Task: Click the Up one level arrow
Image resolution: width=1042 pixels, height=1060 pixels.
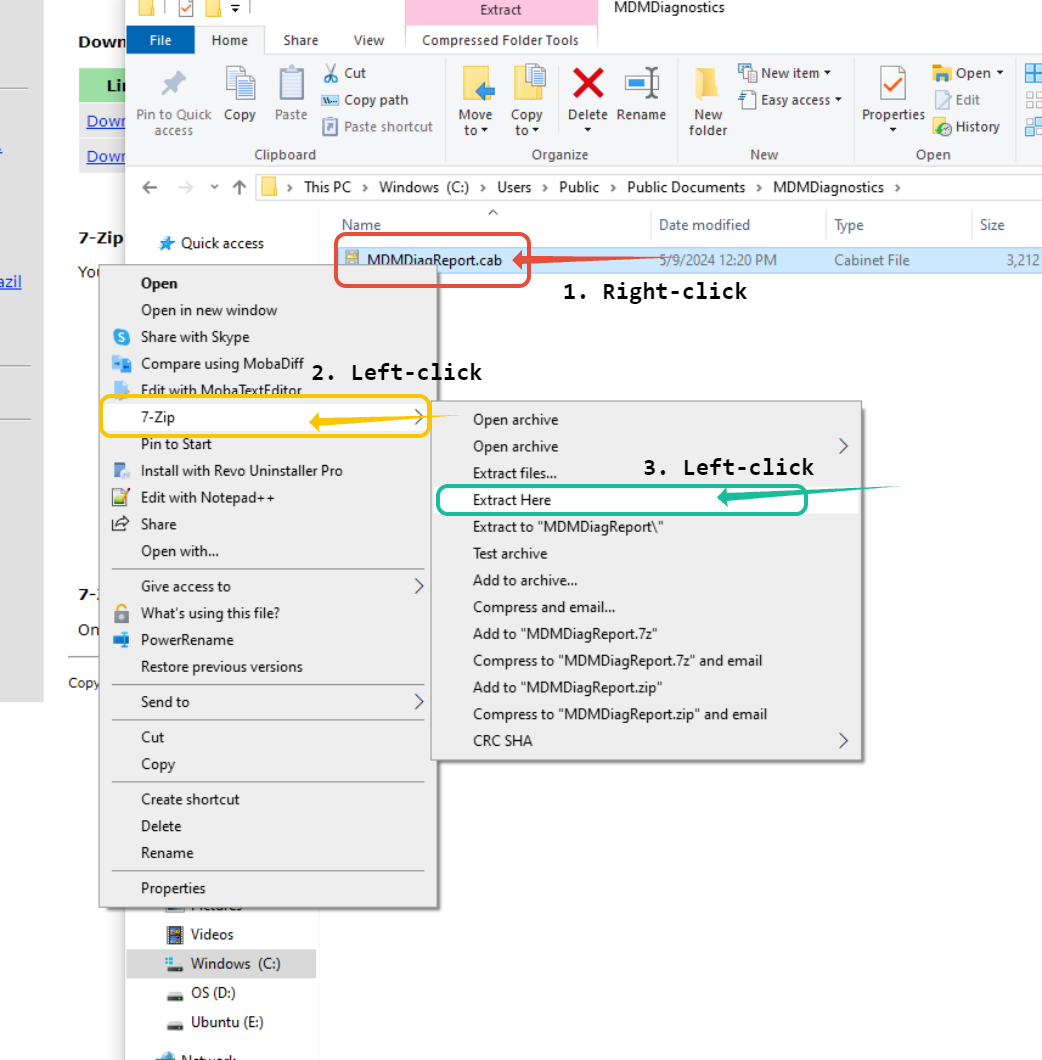Action: [239, 187]
